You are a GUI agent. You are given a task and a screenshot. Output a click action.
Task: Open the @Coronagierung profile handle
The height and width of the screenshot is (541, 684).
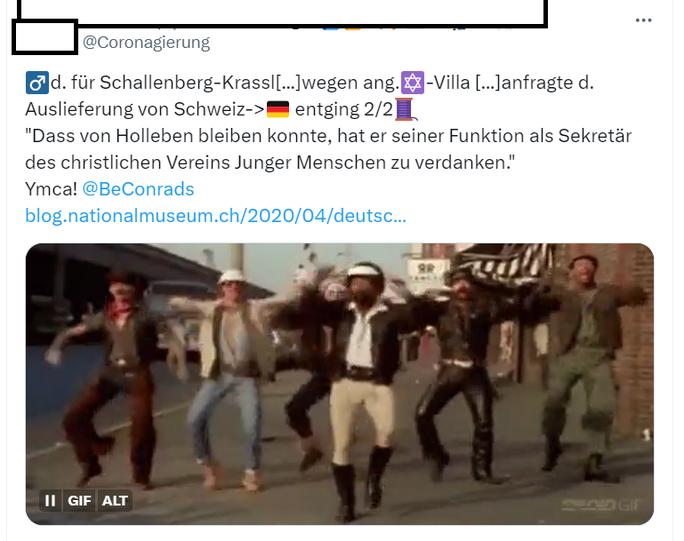tap(146, 42)
